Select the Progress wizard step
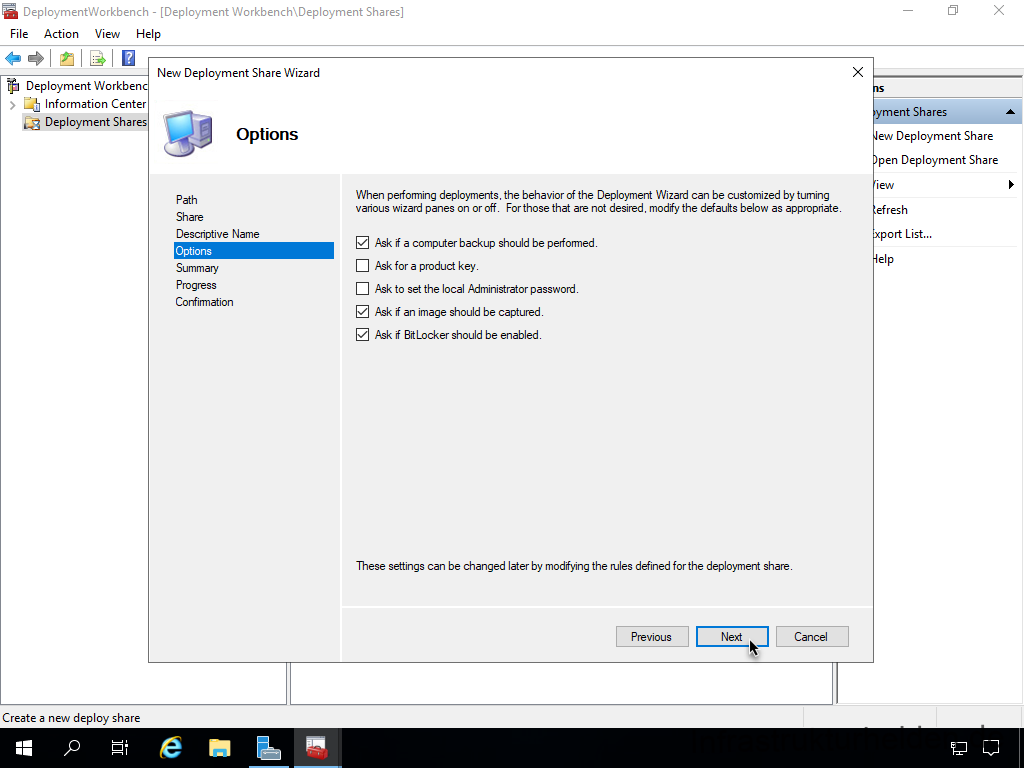The image size is (1024, 768). (196, 285)
